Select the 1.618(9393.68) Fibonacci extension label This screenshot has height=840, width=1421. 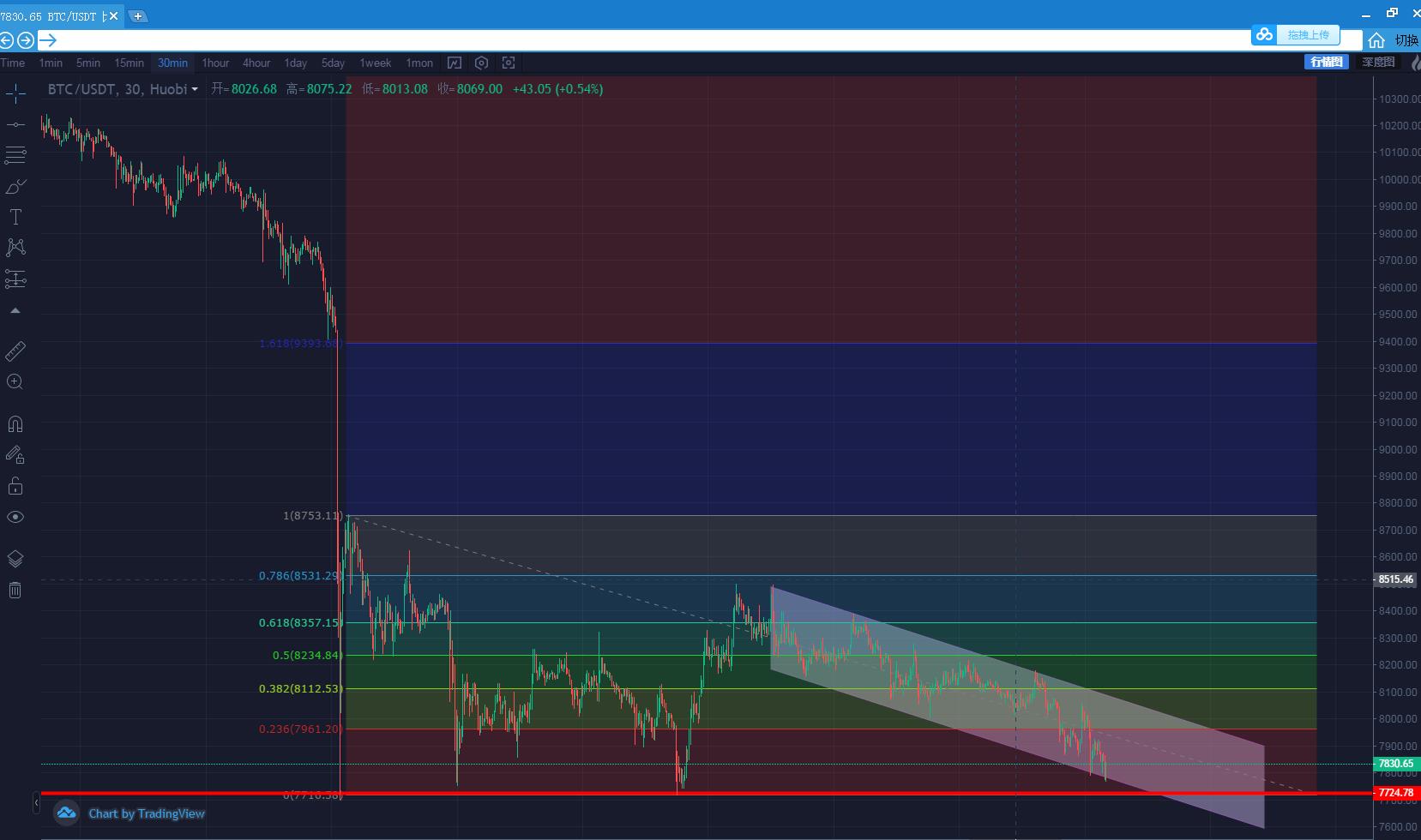(300, 344)
